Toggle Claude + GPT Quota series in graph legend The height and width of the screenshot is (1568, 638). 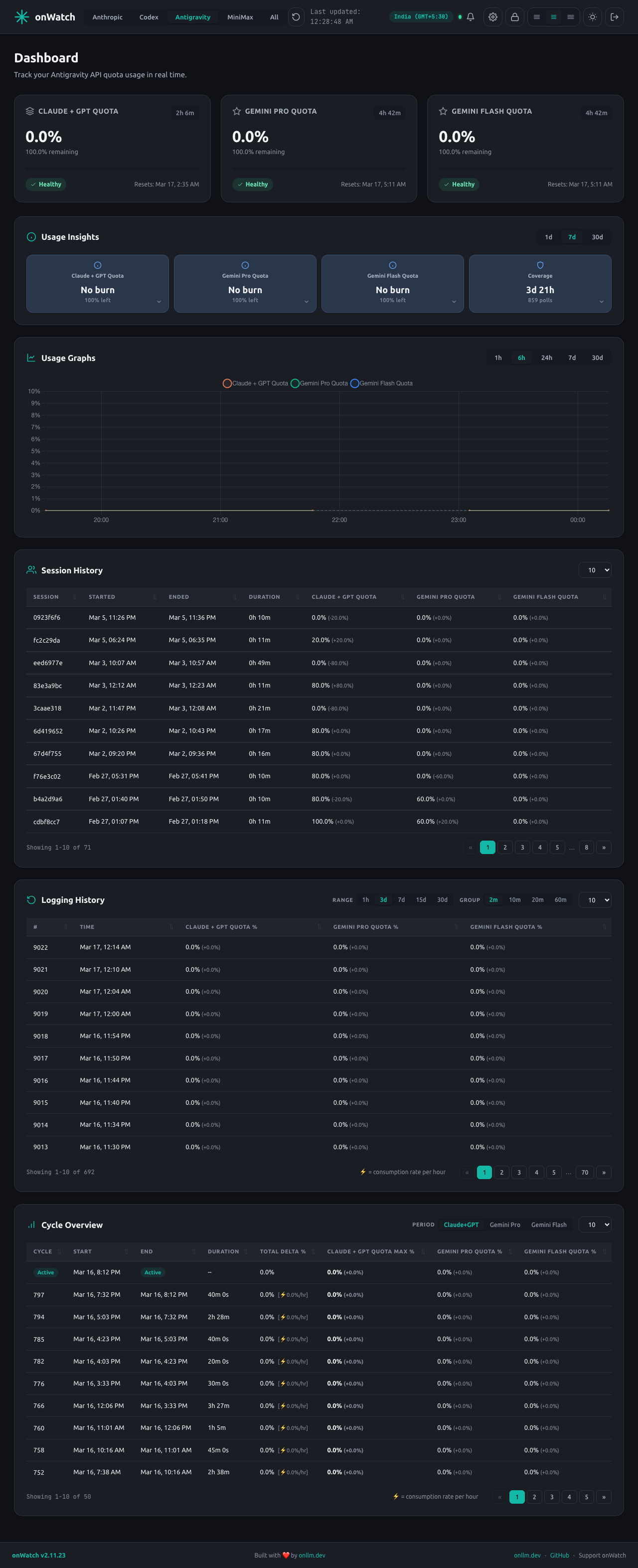pyautogui.click(x=256, y=383)
